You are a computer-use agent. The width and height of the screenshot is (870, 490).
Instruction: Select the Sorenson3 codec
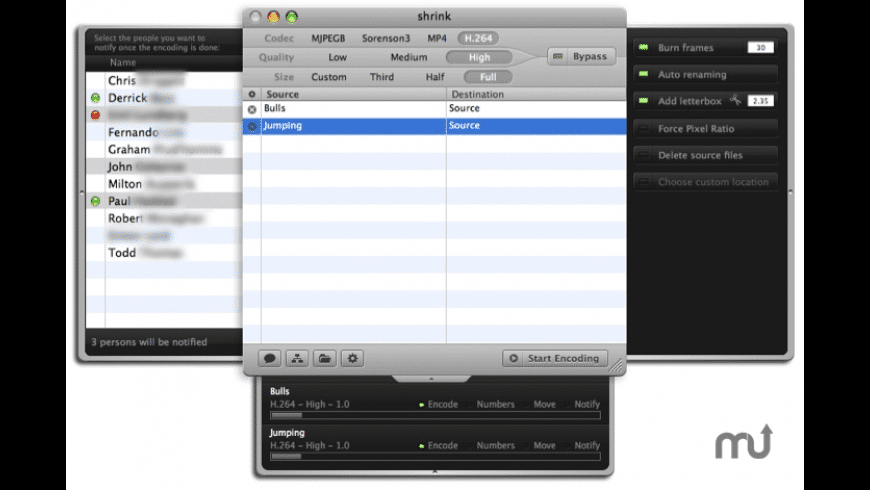[386, 38]
